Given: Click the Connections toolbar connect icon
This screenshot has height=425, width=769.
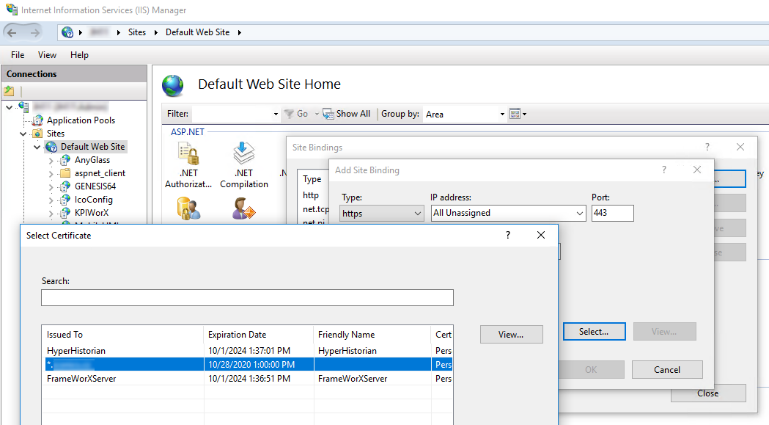Looking at the screenshot, I should tap(10, 91).
